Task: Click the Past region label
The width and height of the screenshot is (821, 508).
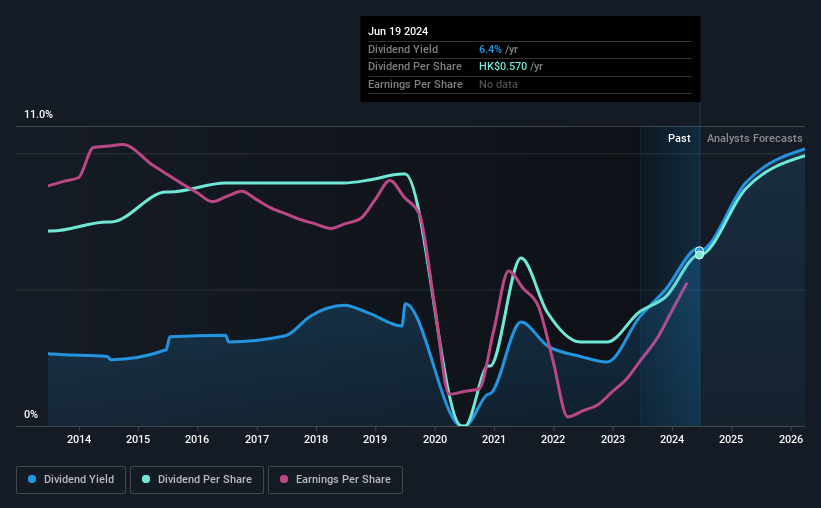Action: (x=679, y=138)
